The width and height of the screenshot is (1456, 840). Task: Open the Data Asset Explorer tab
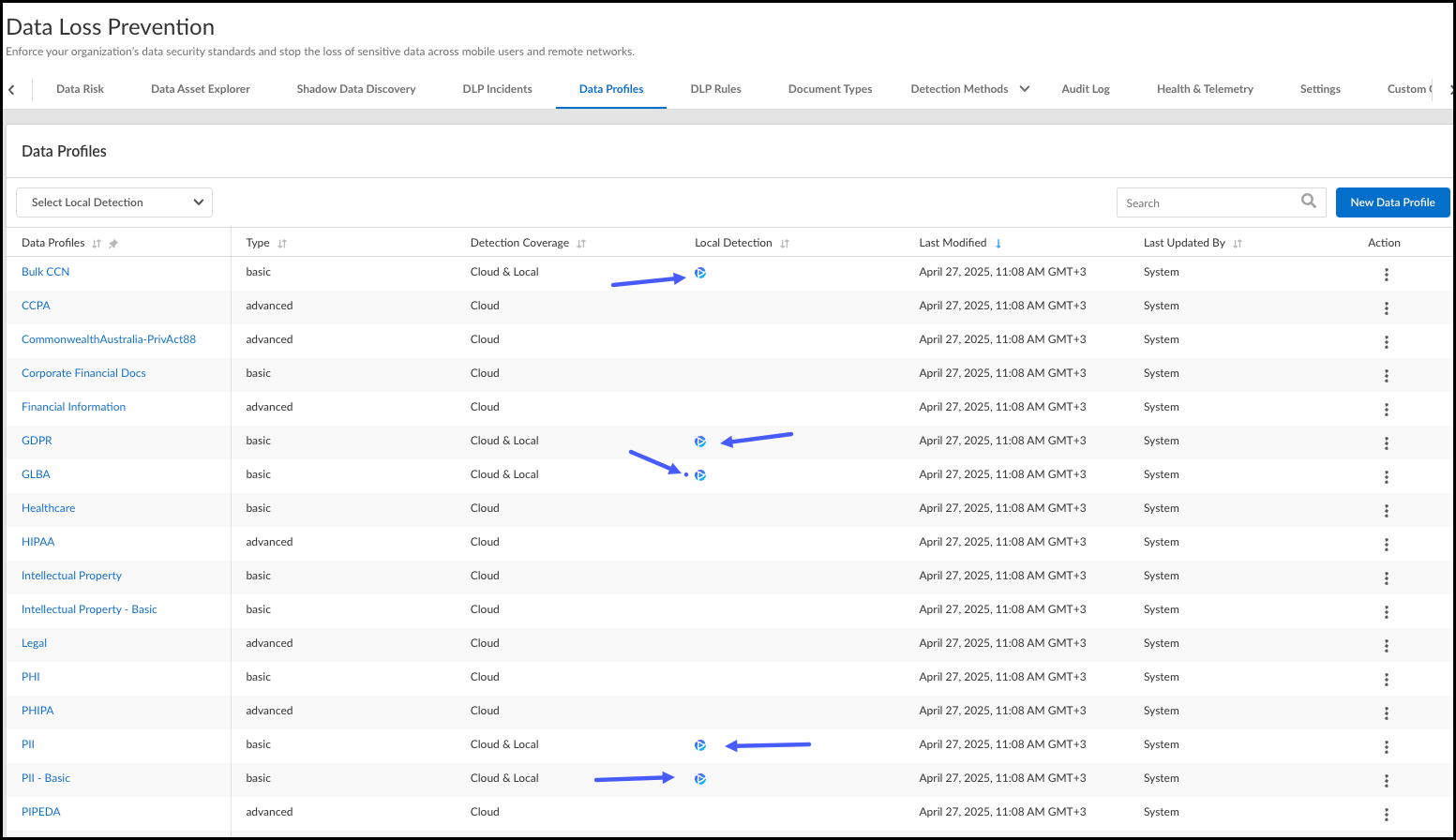point(201,89)
